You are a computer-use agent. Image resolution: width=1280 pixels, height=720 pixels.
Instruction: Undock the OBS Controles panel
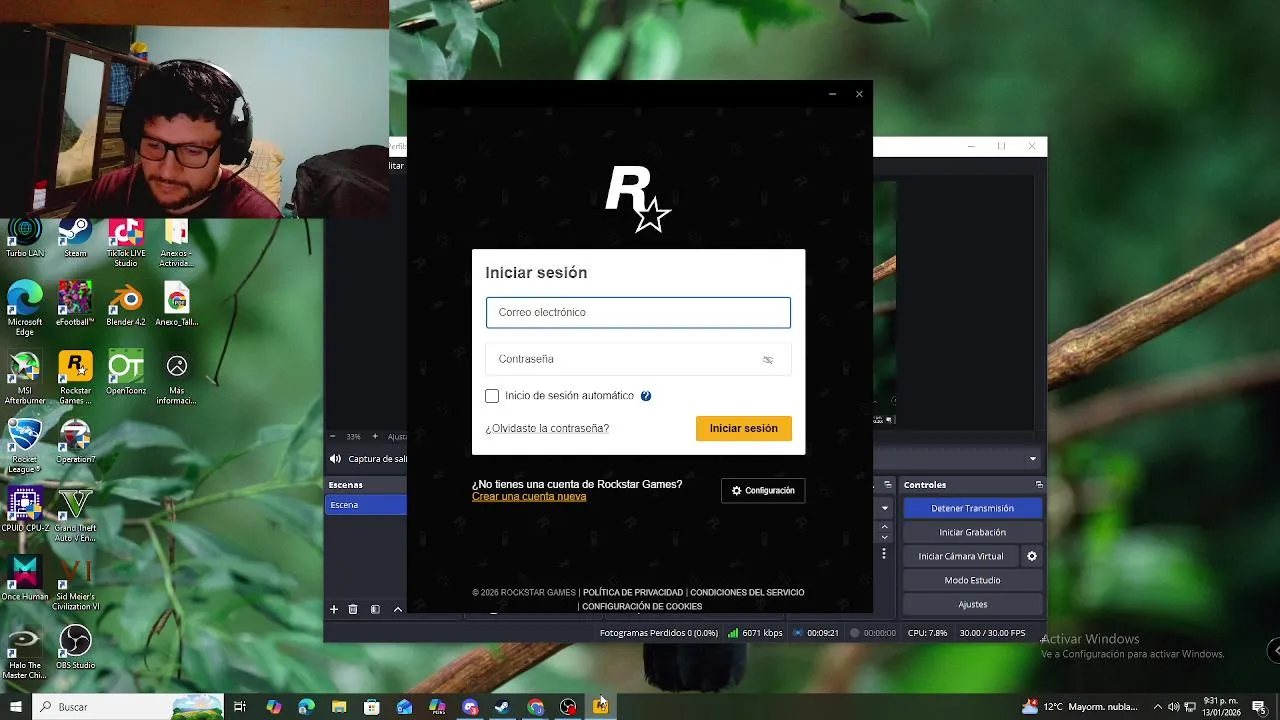pos(1039,485)
